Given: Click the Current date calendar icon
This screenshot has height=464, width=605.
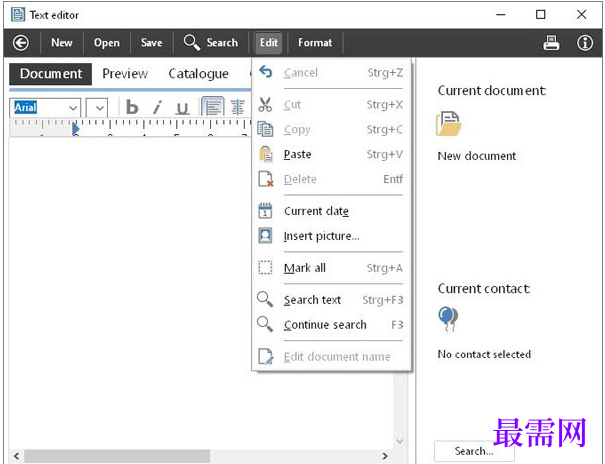Looking at the screenshot, I should pyautogui.click(x=265, y=211).
